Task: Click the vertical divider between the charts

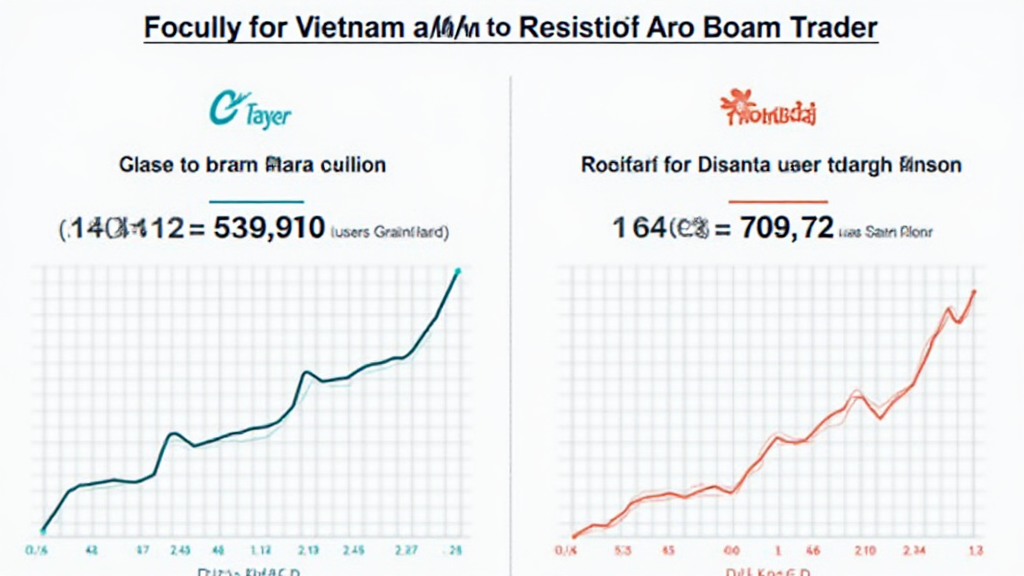Action: (x=511, y=300)
